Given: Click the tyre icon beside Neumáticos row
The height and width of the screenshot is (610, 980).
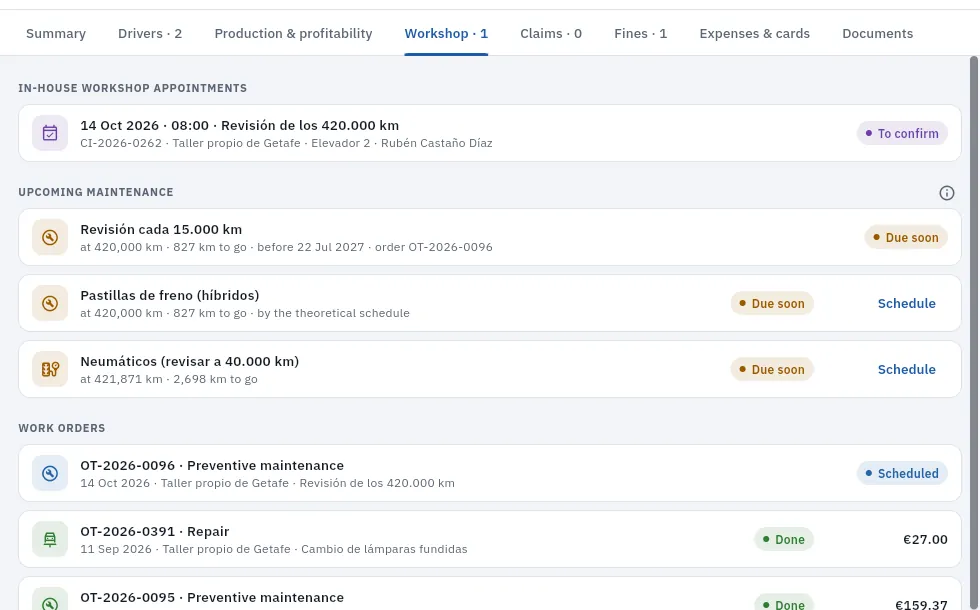Looking at the screenshot, I should pyautogui.click(x=50, y=369).
